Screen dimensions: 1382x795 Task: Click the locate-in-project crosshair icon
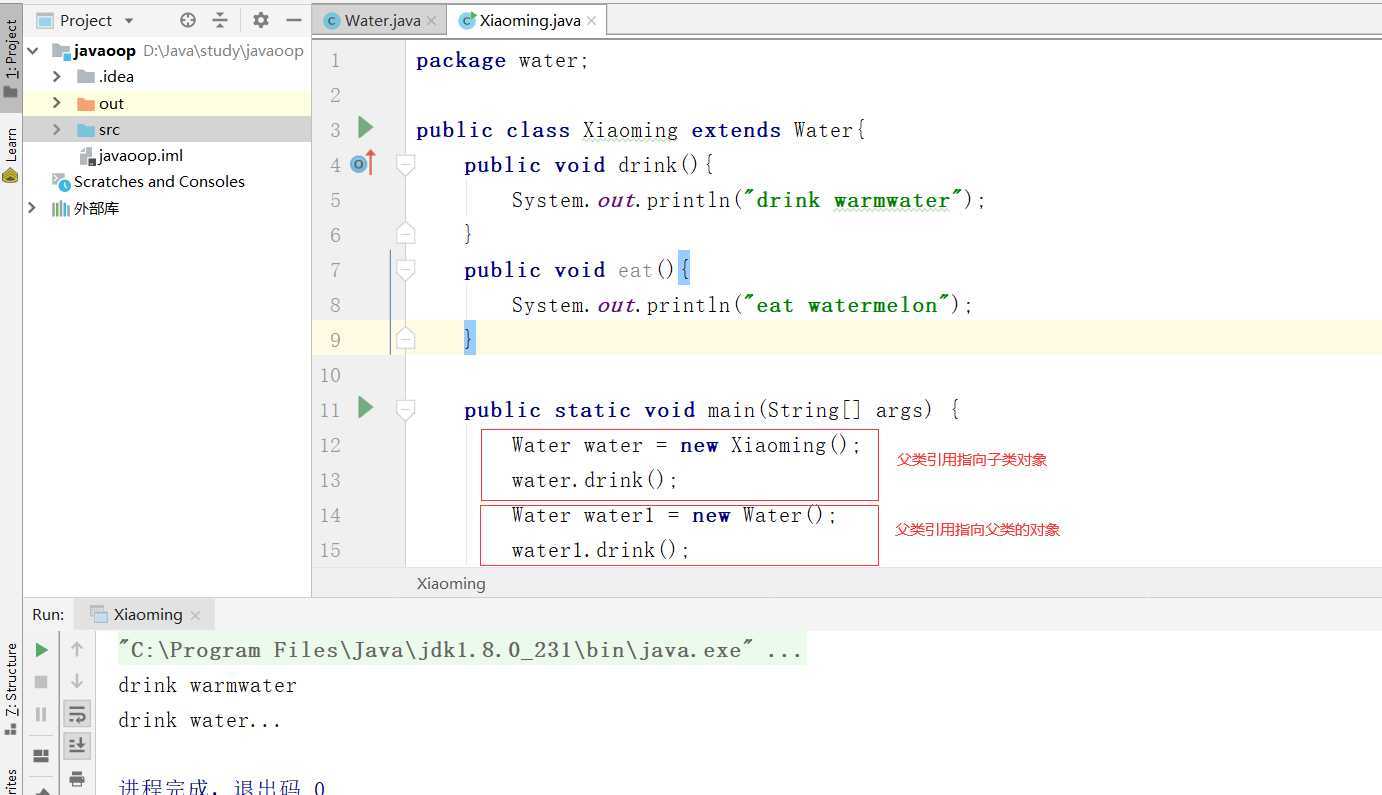(x=188, y=20)
